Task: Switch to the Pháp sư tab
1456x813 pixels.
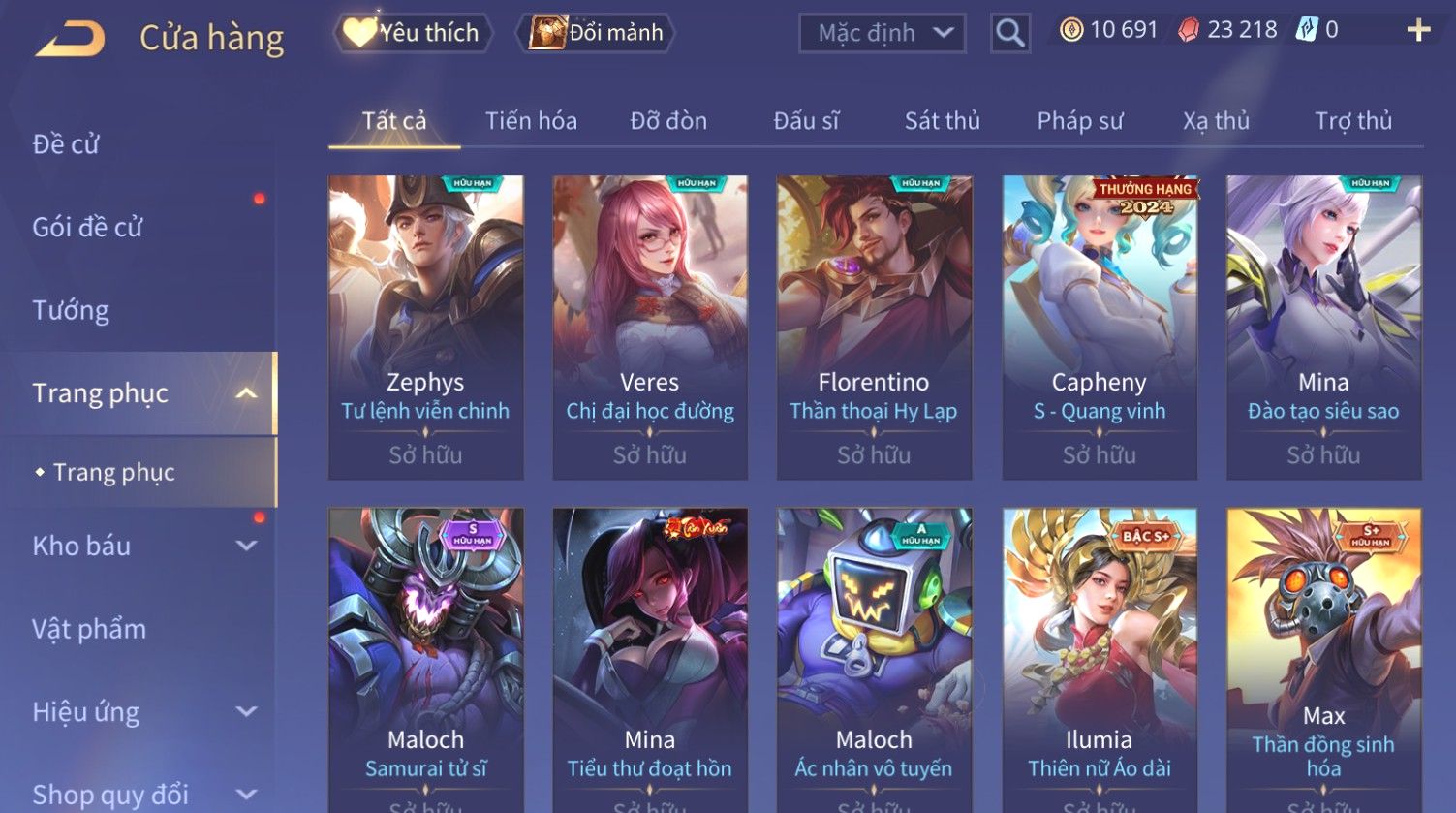Action: (x=1080, y=121)
